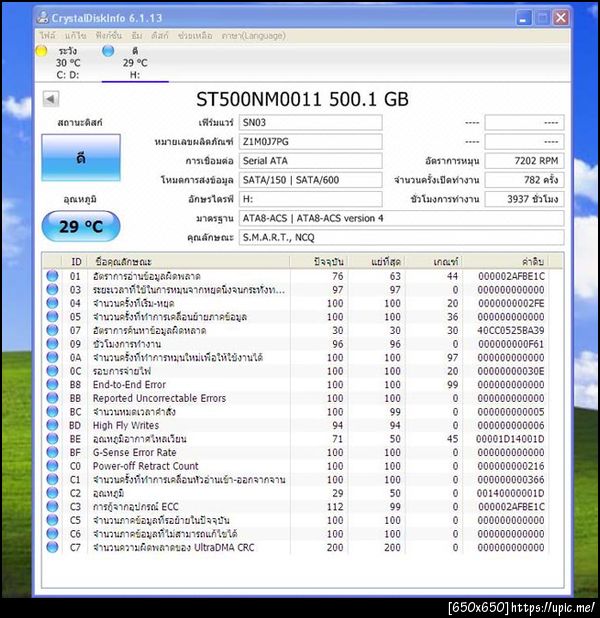Open the ภาษา(Language) menu
600x618 pixels.
253,35
